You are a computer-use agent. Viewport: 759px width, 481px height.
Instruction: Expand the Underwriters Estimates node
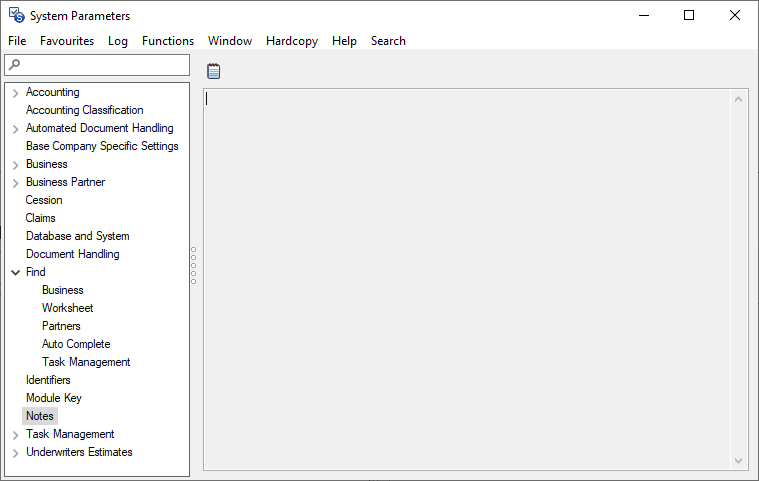point(15,453)
